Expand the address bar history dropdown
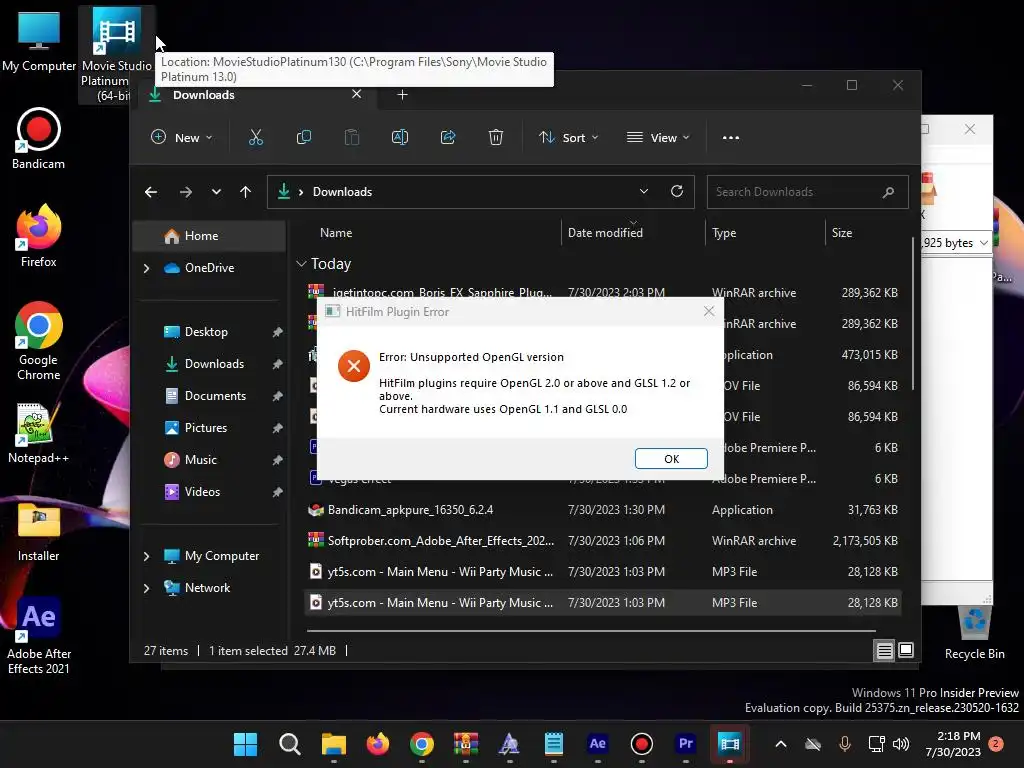 coord(644,191)
